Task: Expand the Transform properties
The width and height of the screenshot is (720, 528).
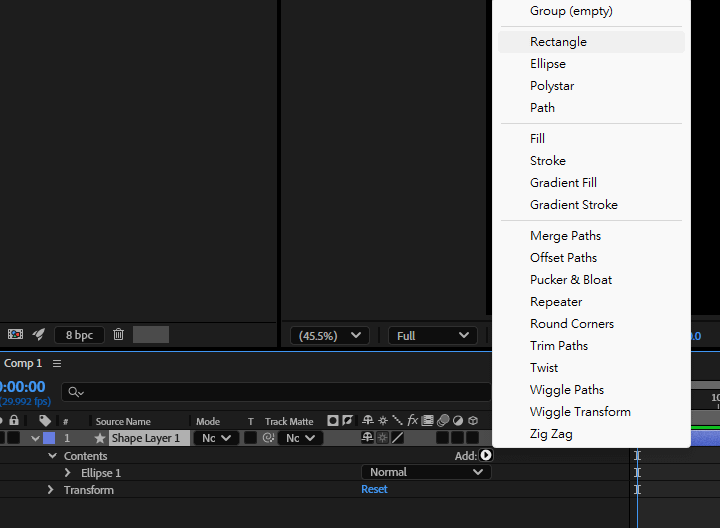Action: pos(51,490)
